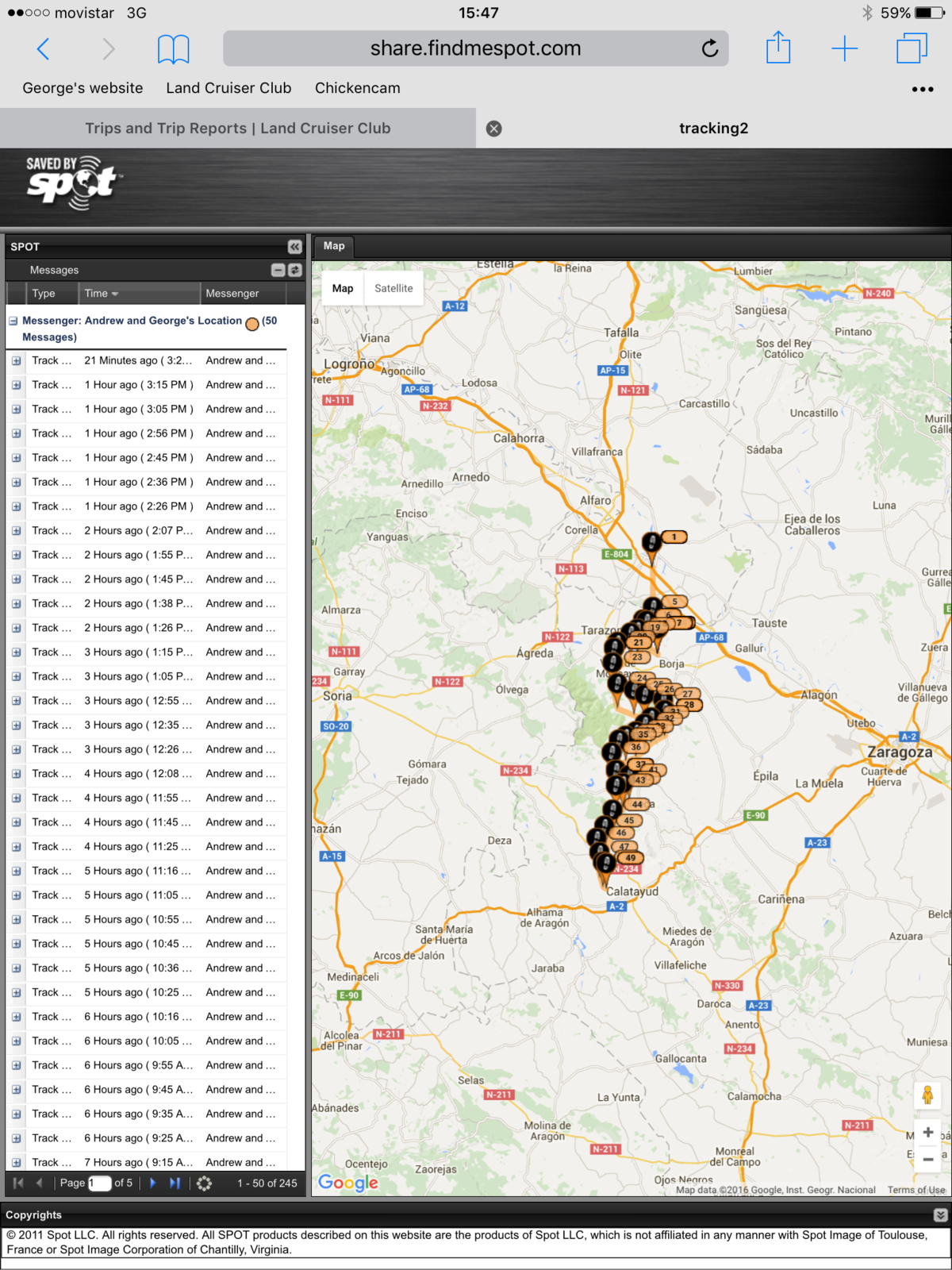Screen dimensions: 952x1270
Task: Go to first page of messages
Action: 18,1183
